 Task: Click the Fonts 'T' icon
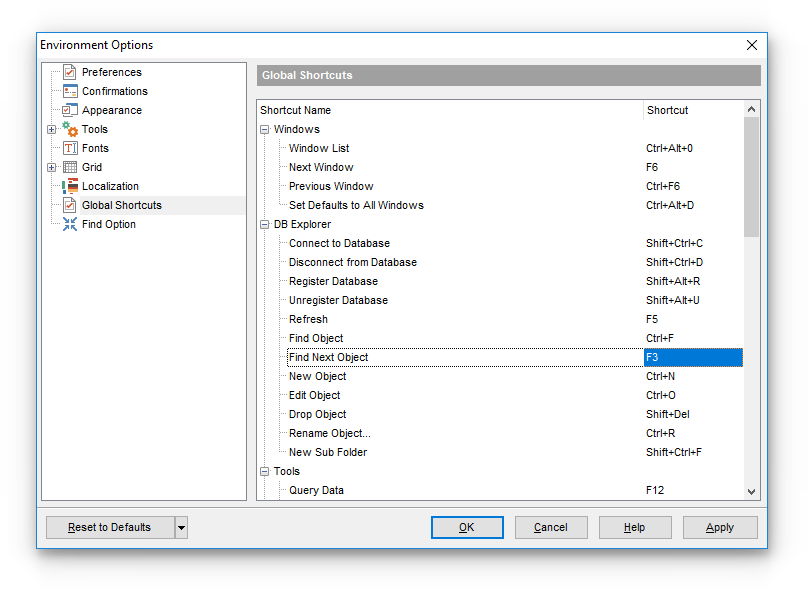[69, 148]
